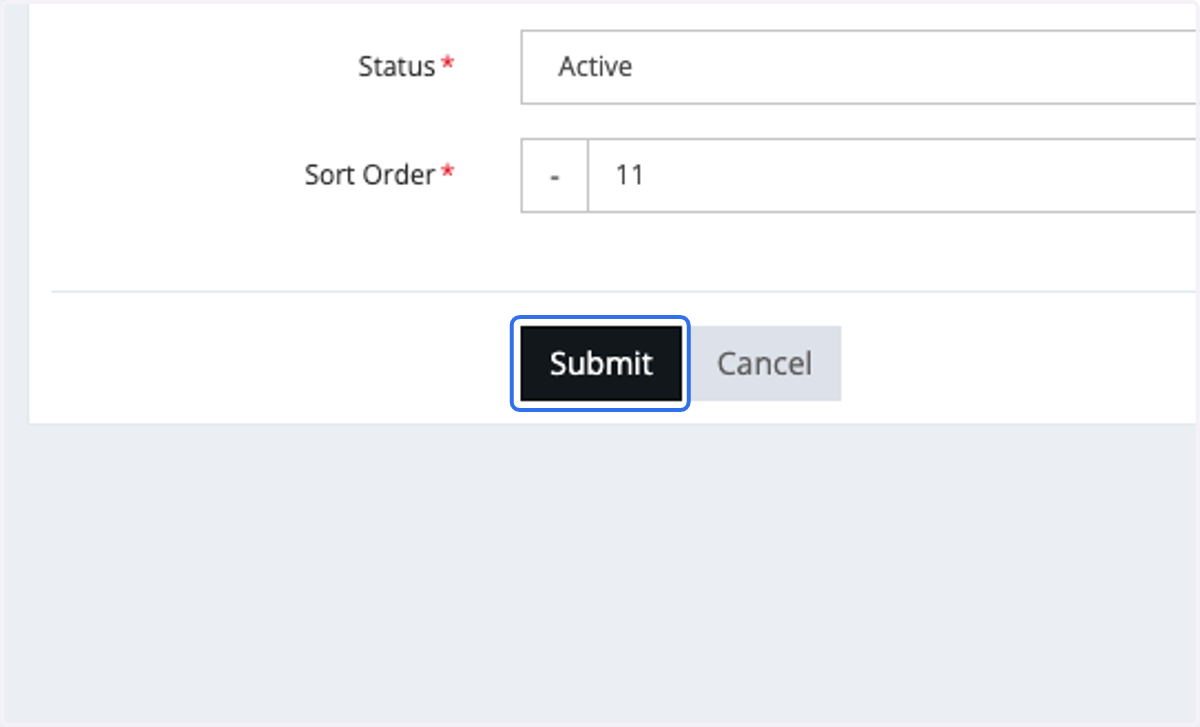1200x727 pixels.
Task: Cancel the form changes
Action: click(765, 363)
